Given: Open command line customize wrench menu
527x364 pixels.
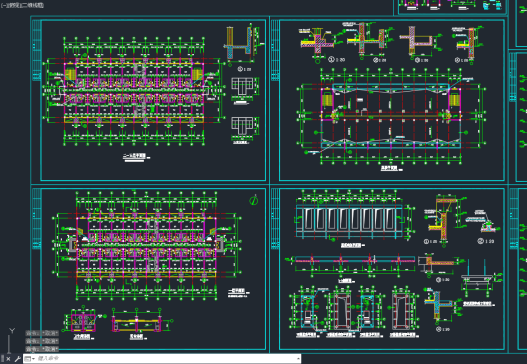Looking at the screenshot, I should pyautogui.click(x=17, y=359).
